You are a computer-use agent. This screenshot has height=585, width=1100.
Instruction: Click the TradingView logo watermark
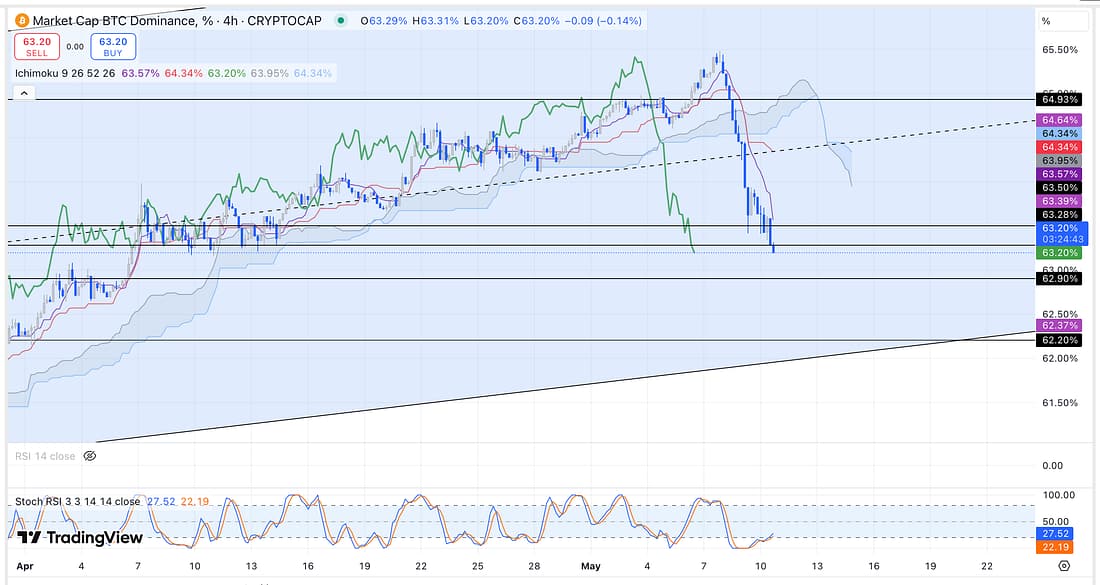click(x=80, y=537)
